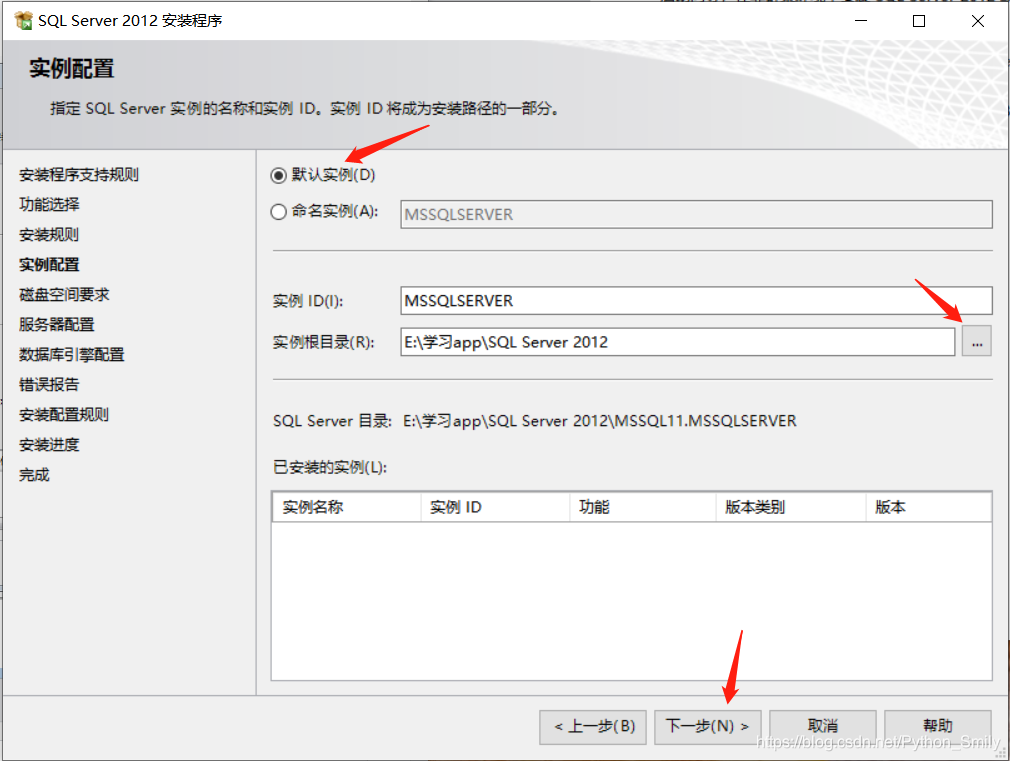Click the 取消 cancel button

[x=823, y=727]
